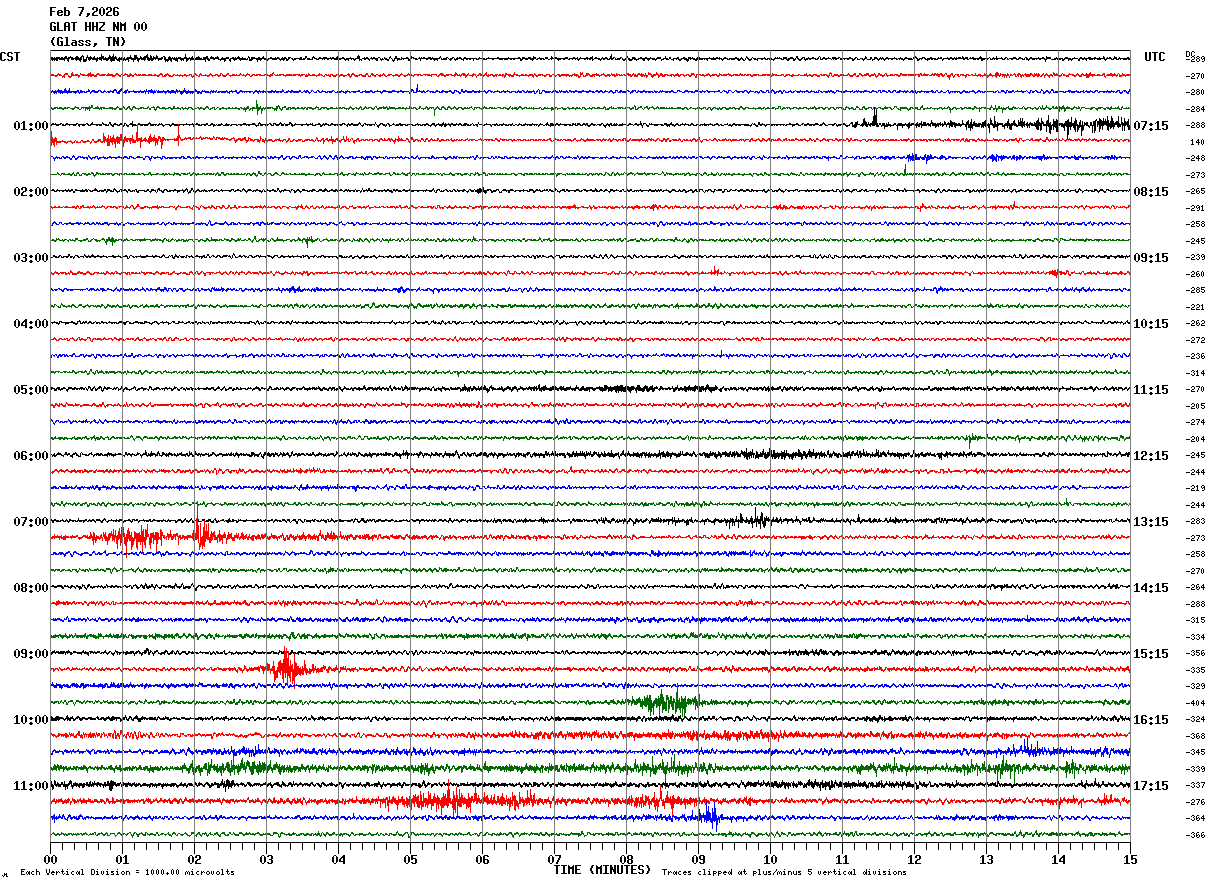
Task: Click the DC offset value '-366'
Action: [x=1196, y=835]
